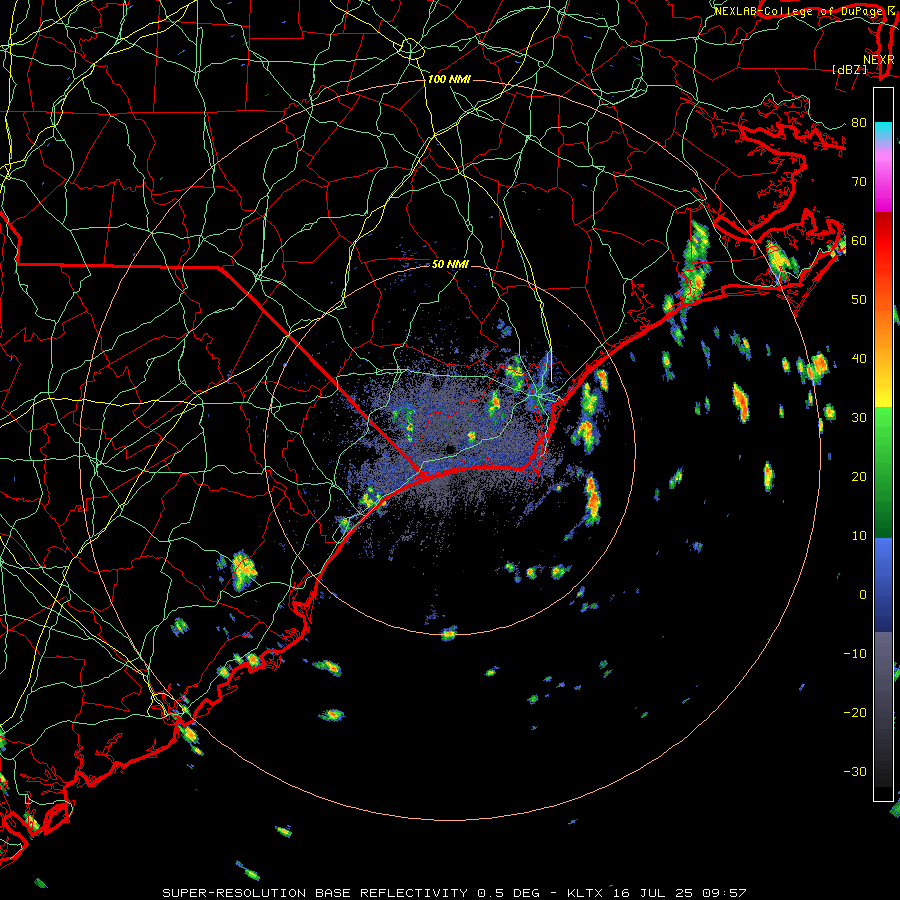This screenshot has height=900, width=900.
Task: Click the "16 JUL 25" date text
Action: click(653, 893)
